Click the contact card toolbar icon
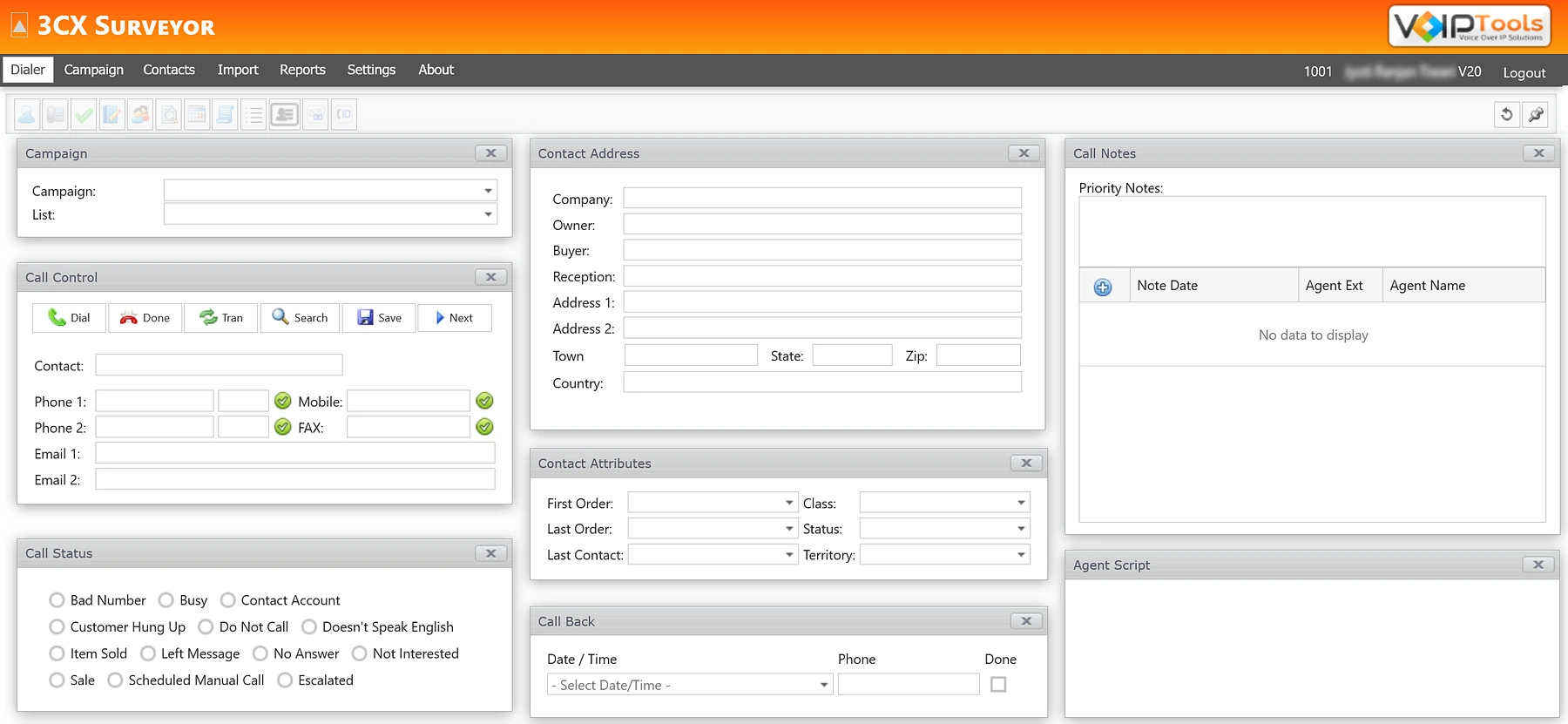The image size is (1568, 724). point(284,114)
